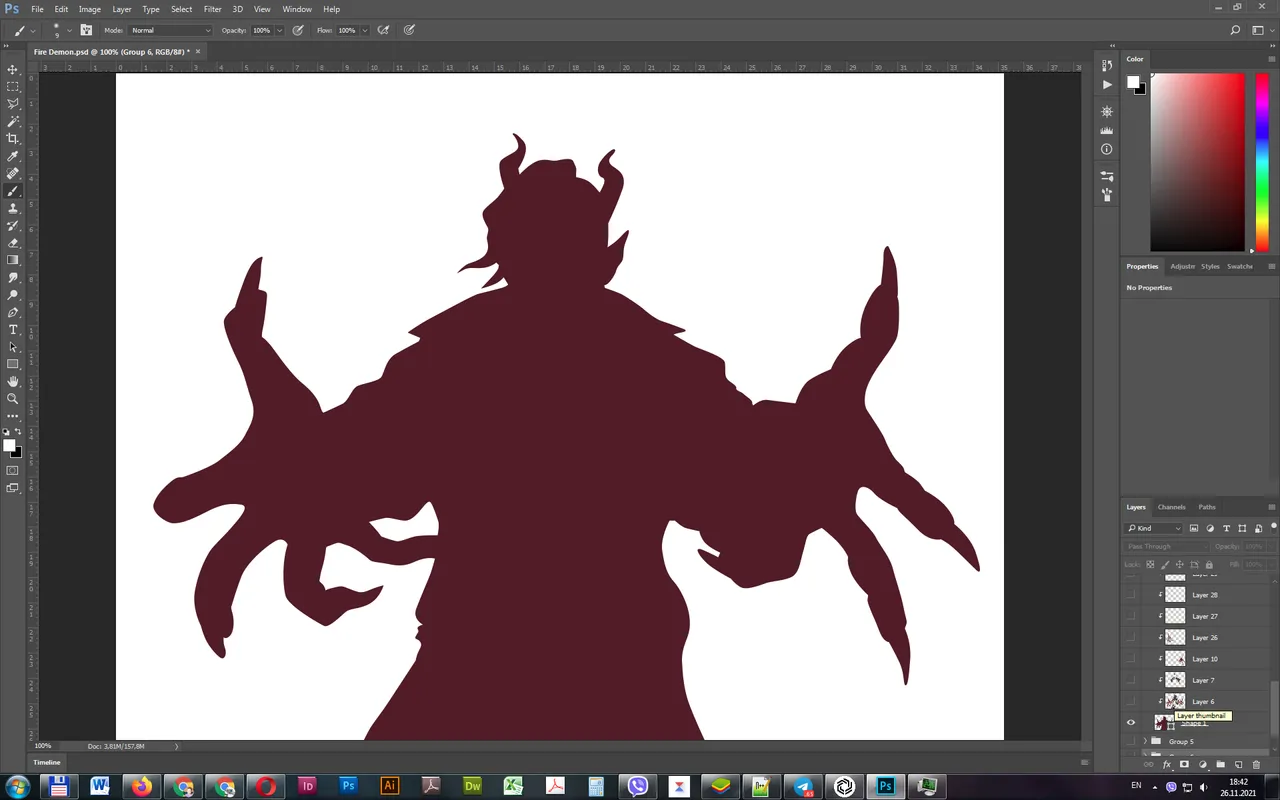Open the Brush Preset picker arrow
Viewport: 1280px width, 800px height.
[69, 31]
